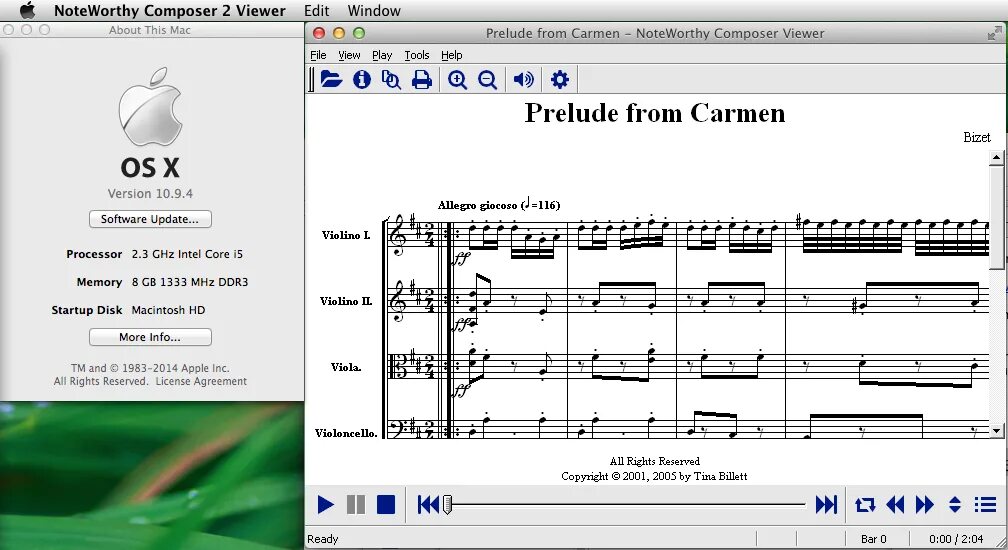Click the up/down transpose stepper arrows
This screenshot has height=550, width=1008.
pos(955,504)
